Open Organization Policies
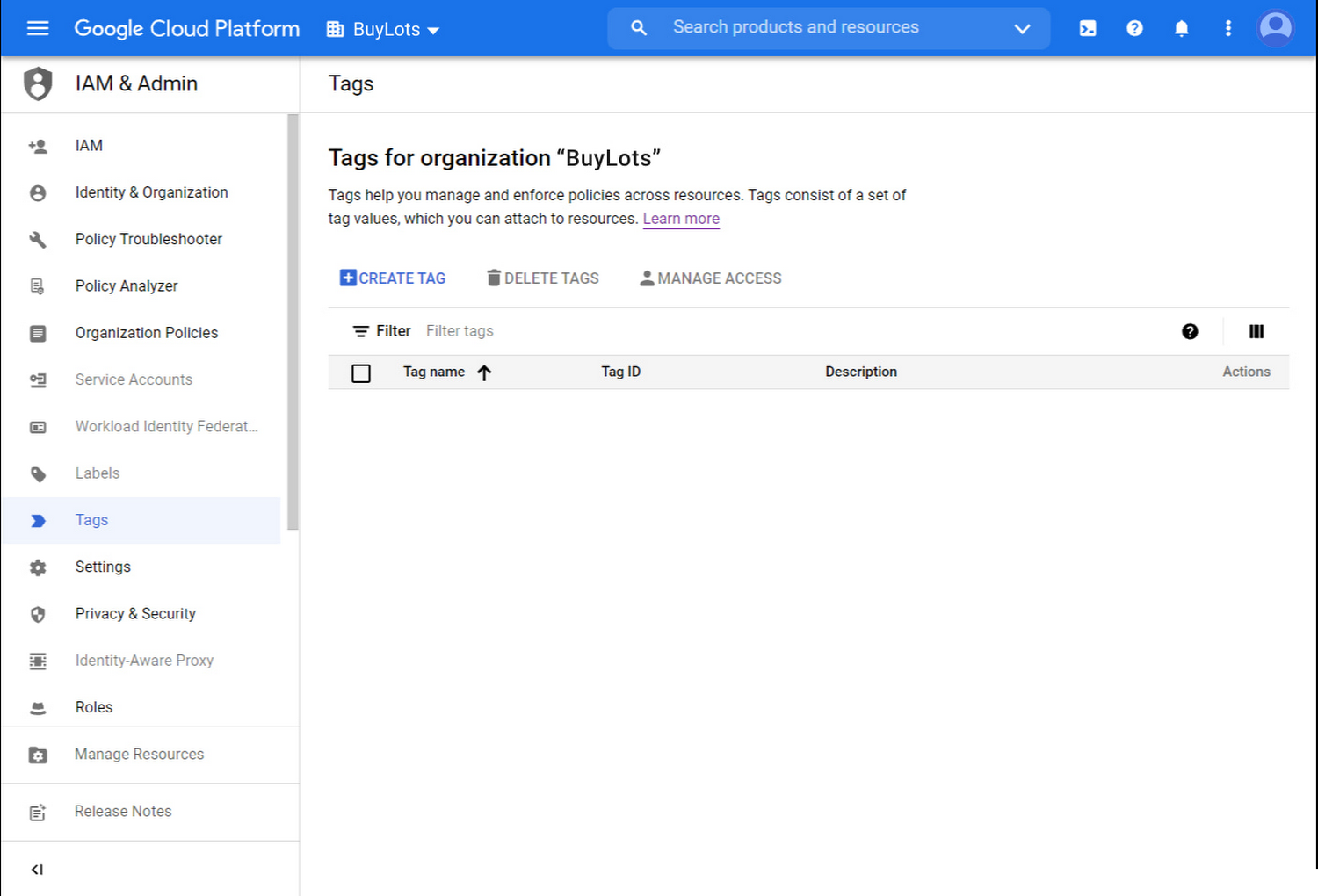 point(147,333)
